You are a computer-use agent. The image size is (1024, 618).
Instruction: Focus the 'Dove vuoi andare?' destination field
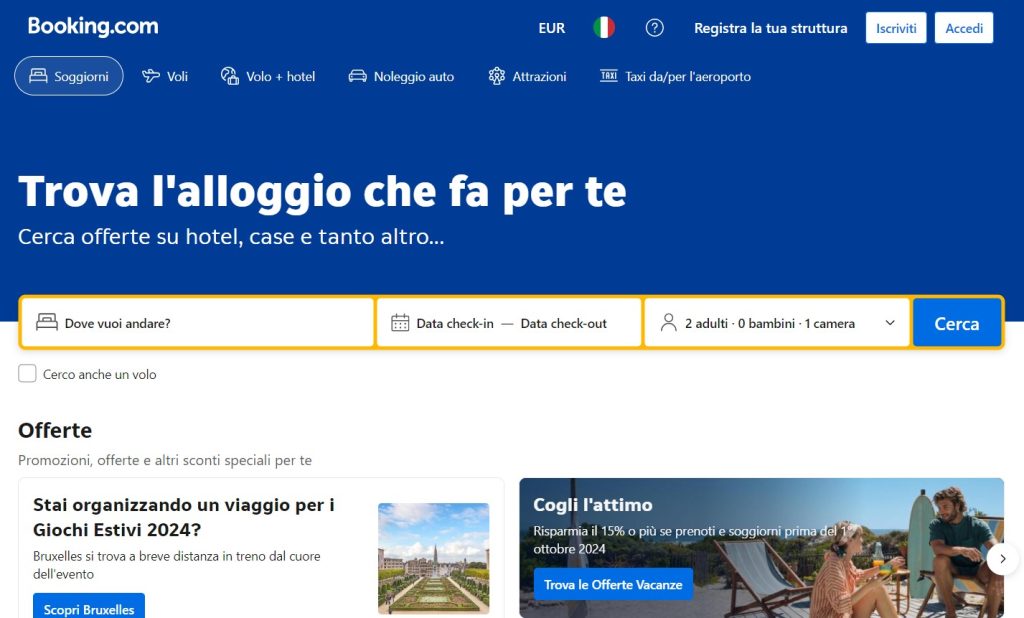(x=198, y=323)
